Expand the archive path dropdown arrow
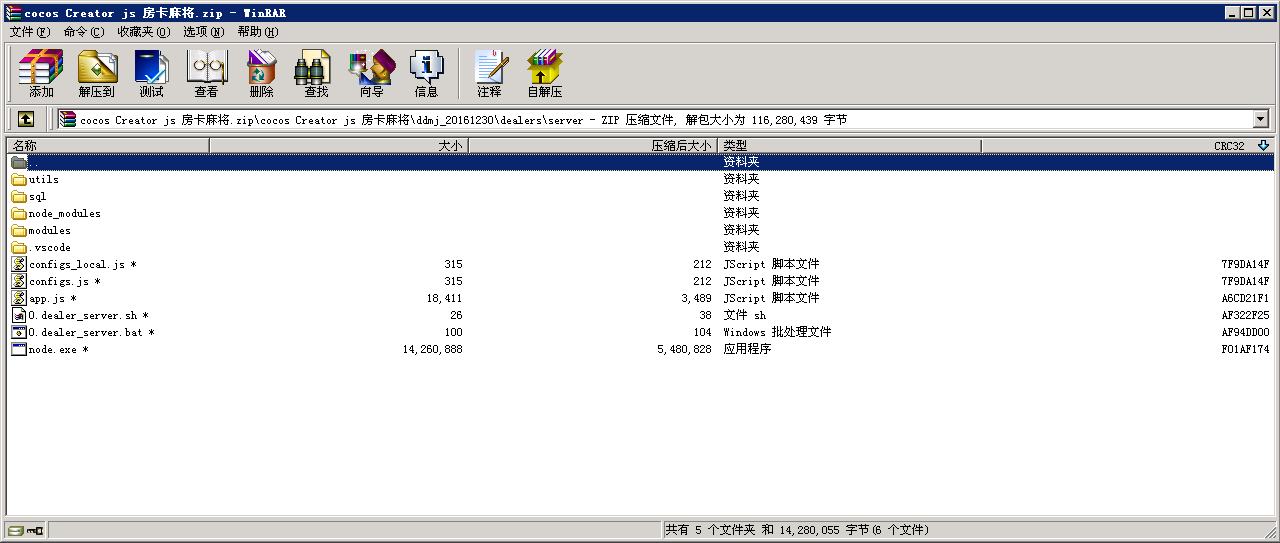Screen dimensions: 1280x543 (1260, 119)
